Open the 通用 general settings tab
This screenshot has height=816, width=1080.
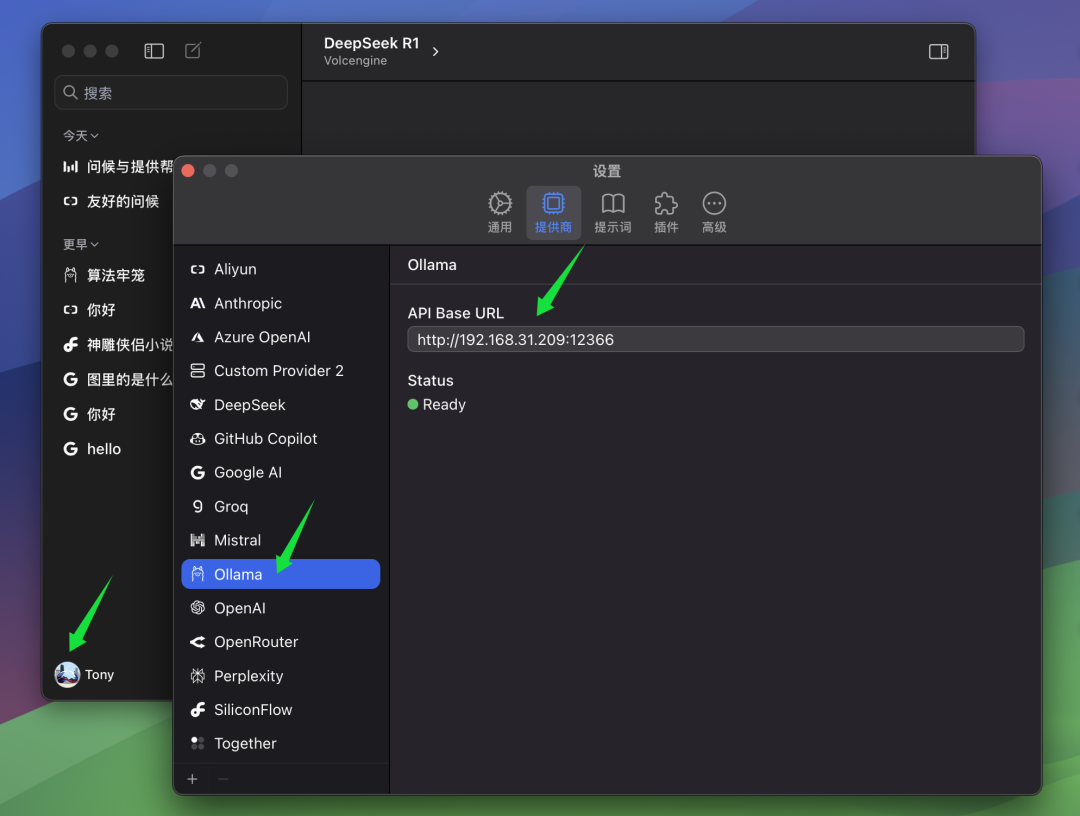(x=500, y=212)
